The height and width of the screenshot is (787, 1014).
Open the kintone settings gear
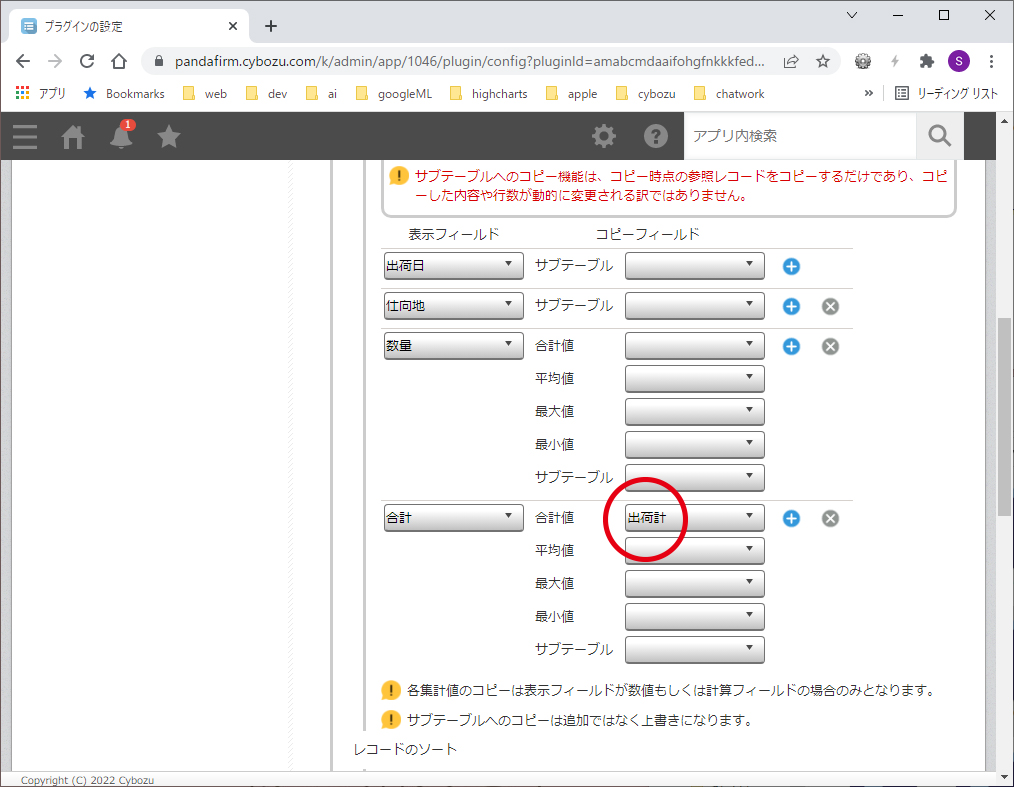click(604, 136)
